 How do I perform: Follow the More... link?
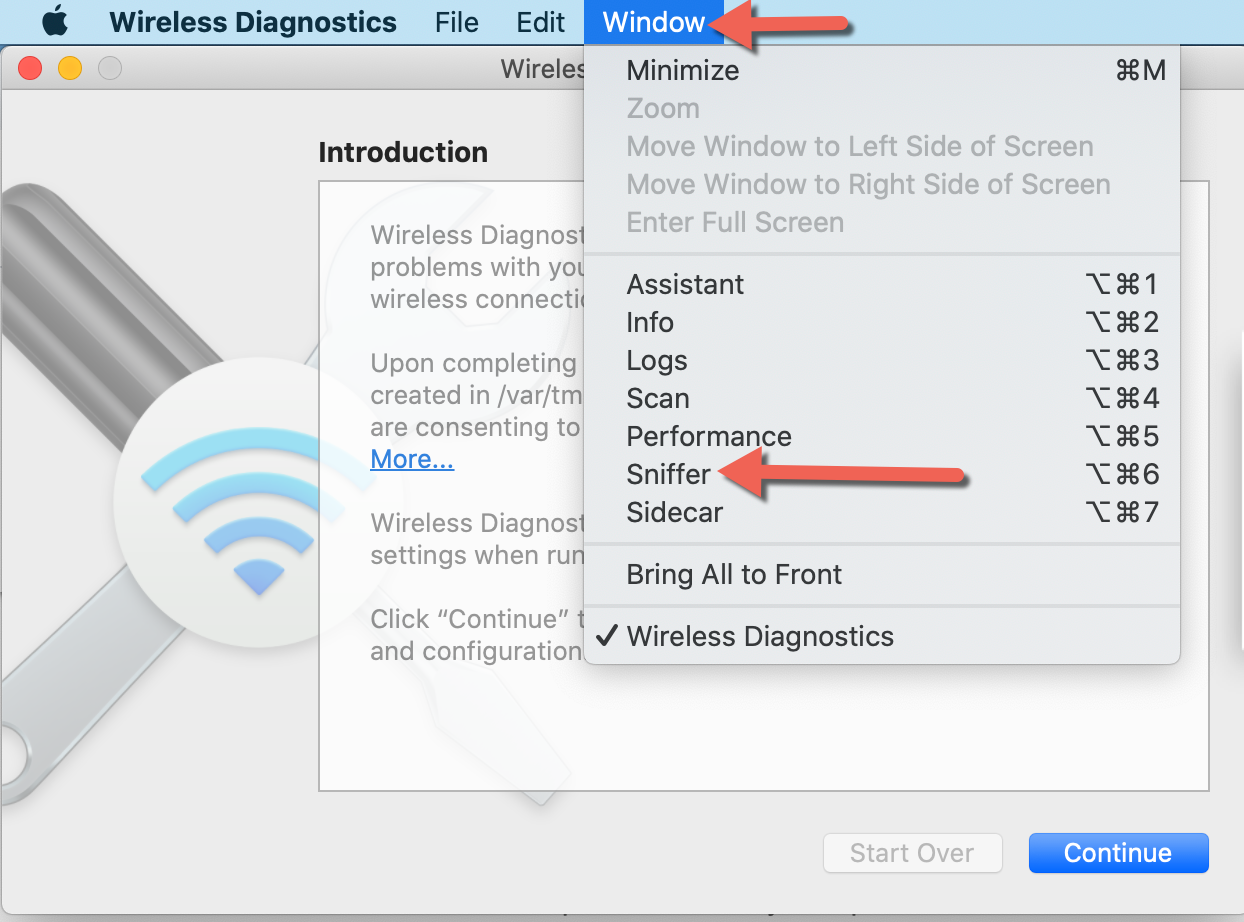[412, 460]
